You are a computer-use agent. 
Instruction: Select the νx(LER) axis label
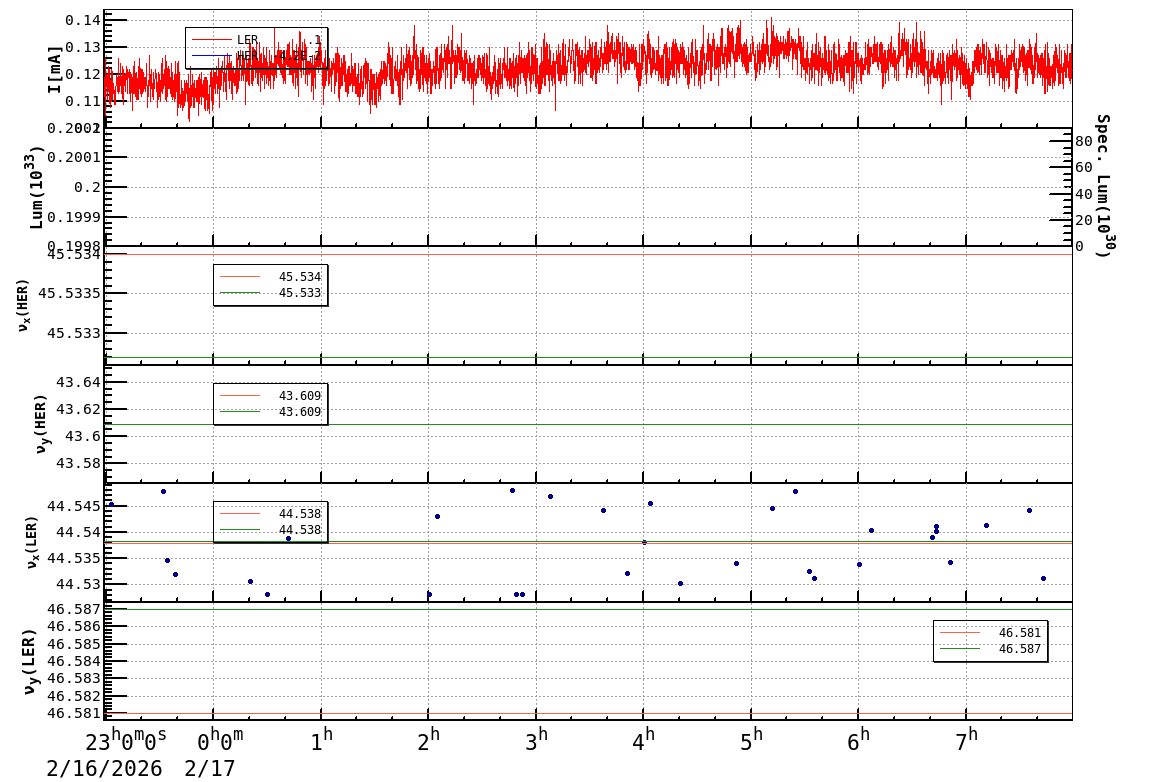pos(31,542)
